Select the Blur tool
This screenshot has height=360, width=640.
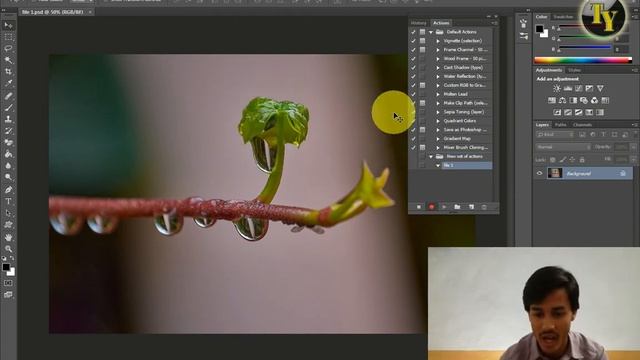point(8,166)
